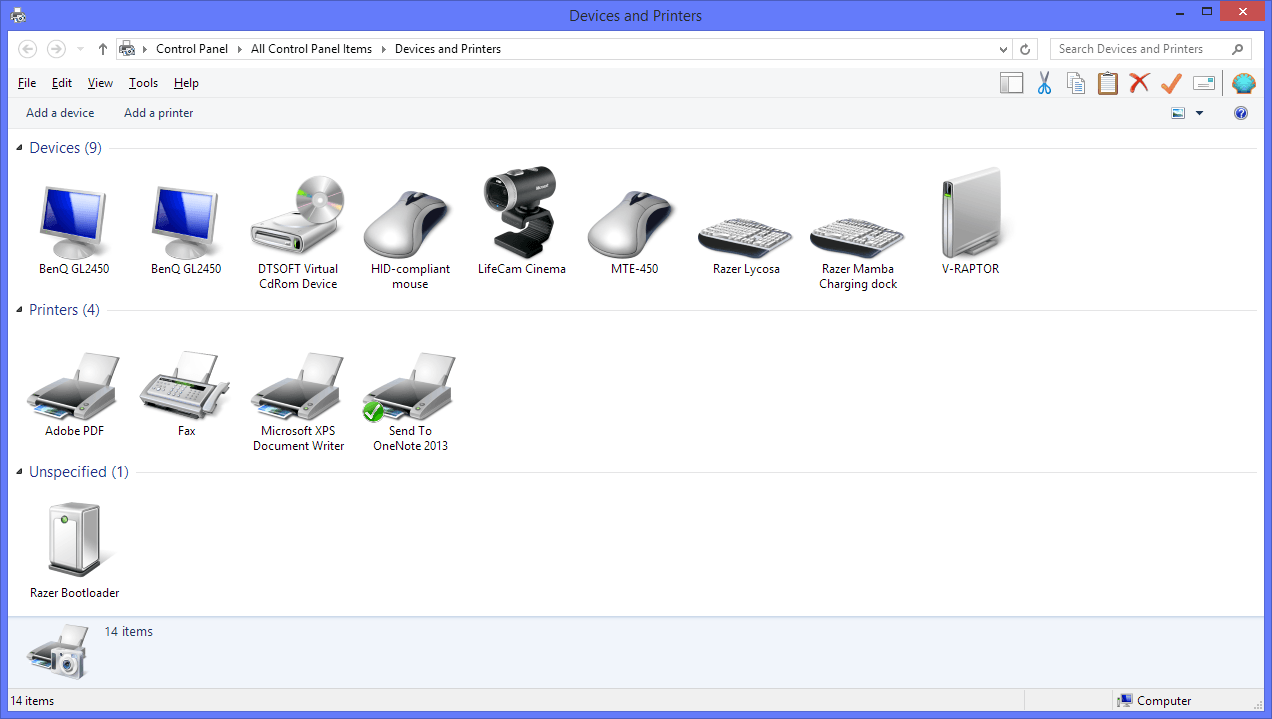Screen dimensions: 1272x719
Task: Click Add a printer
Action: click(x=158, y=113)
